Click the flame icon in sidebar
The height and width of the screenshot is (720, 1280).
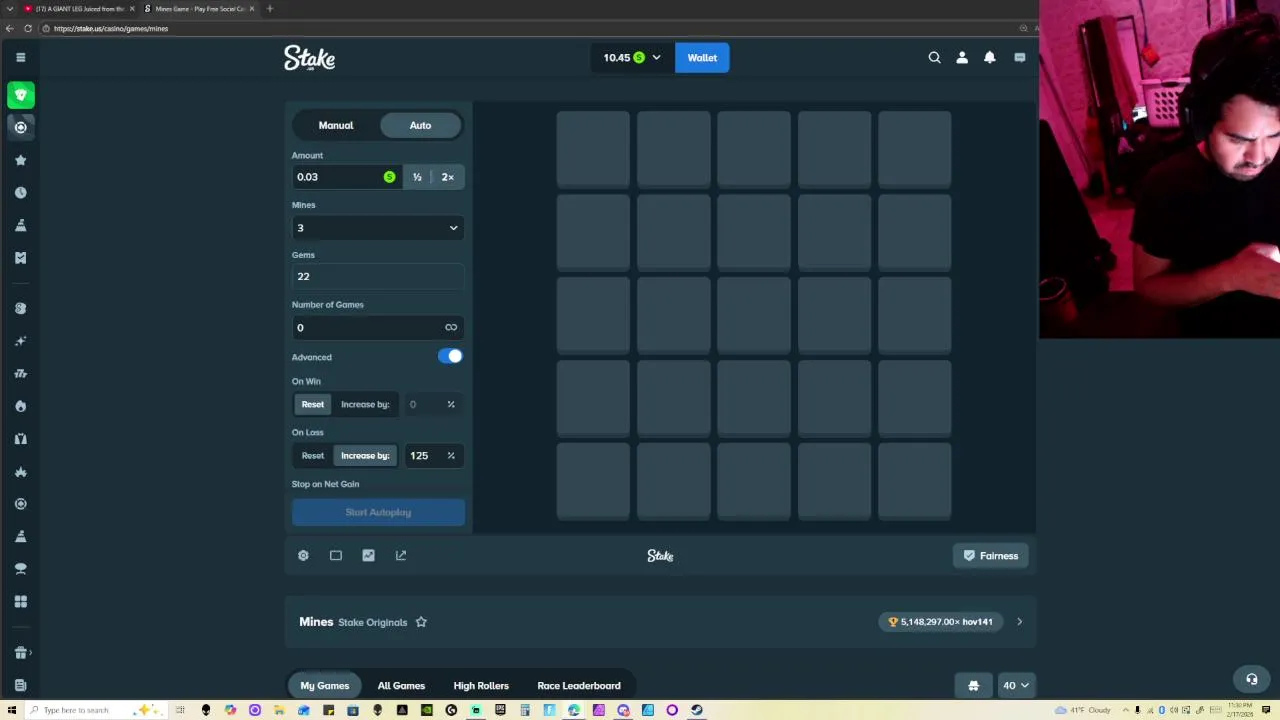20,406
